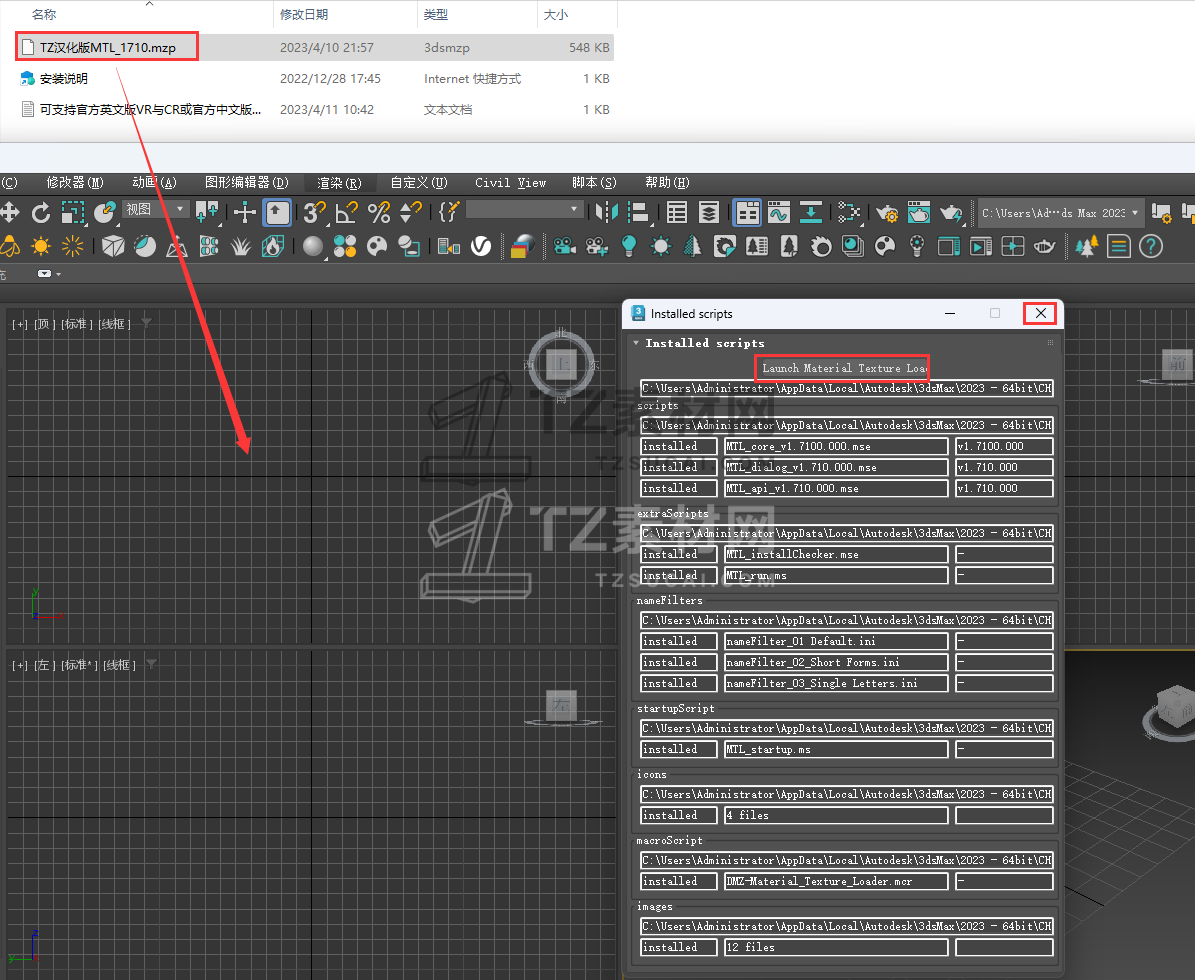This screenshot has height=980, width=1195.
Task: Click Launch Material Texture Loader button
Action: click(x=842, y=368)
